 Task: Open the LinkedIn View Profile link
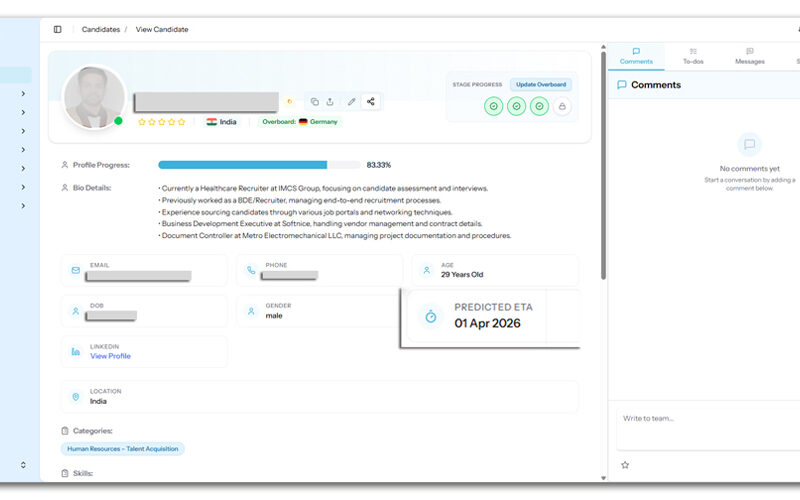point(110,356)
